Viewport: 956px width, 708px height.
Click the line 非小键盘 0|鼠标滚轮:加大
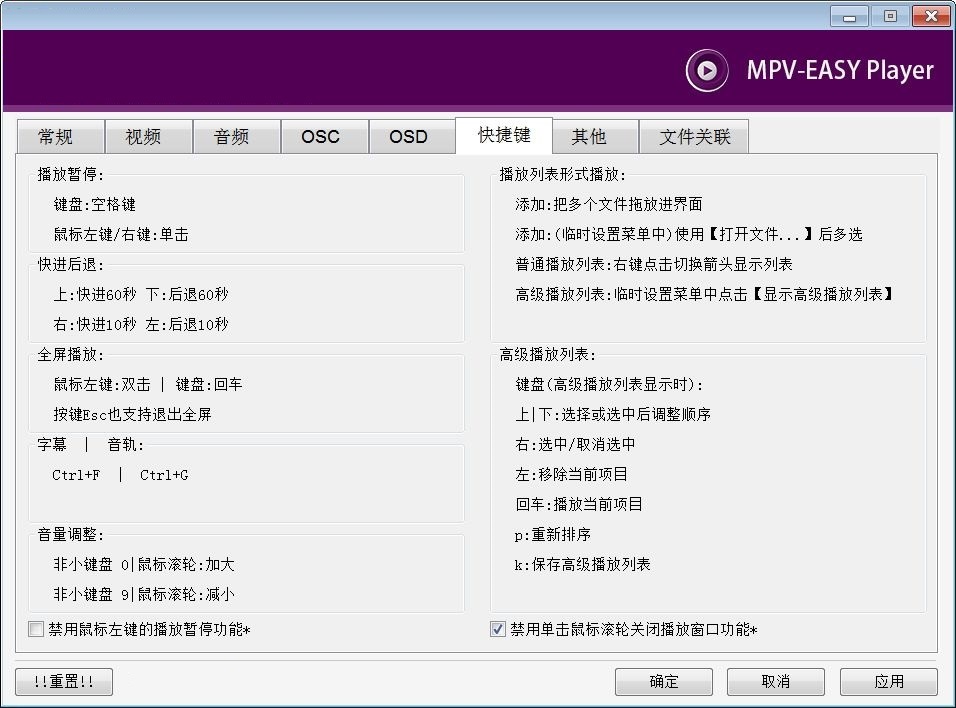[144, 565]
